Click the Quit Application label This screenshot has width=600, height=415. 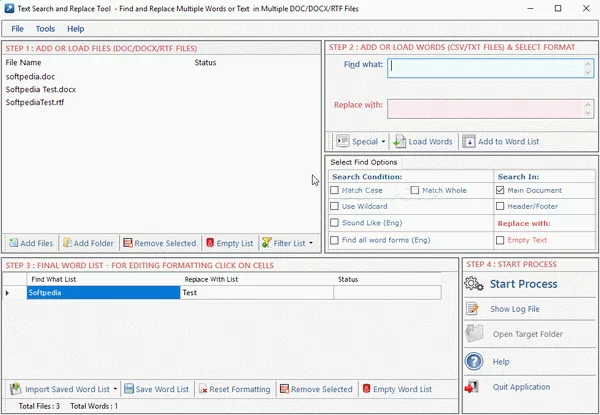[521, 387]
